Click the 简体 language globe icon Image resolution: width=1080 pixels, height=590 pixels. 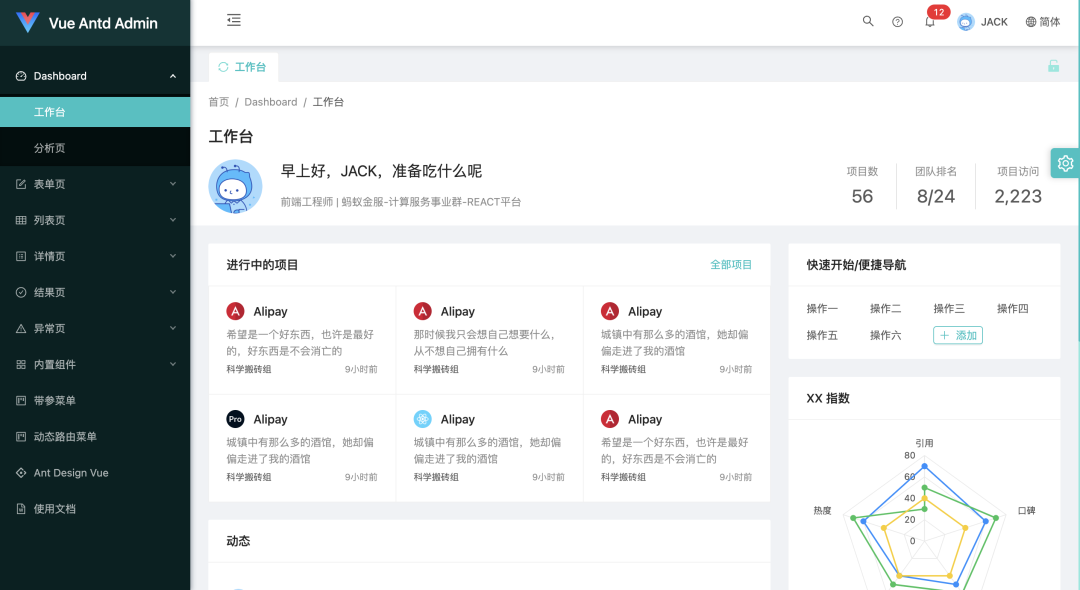[1042, 21]
